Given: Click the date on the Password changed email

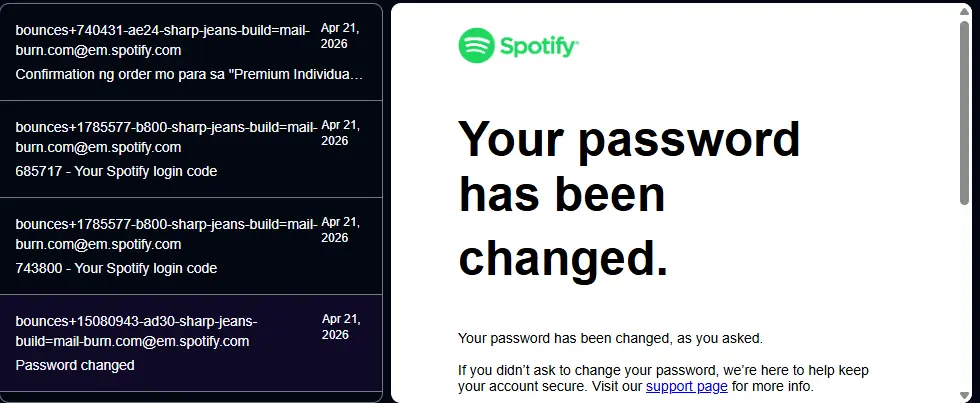Looking at the screenshot, I should pyautogui.click(x=341, y=327).
